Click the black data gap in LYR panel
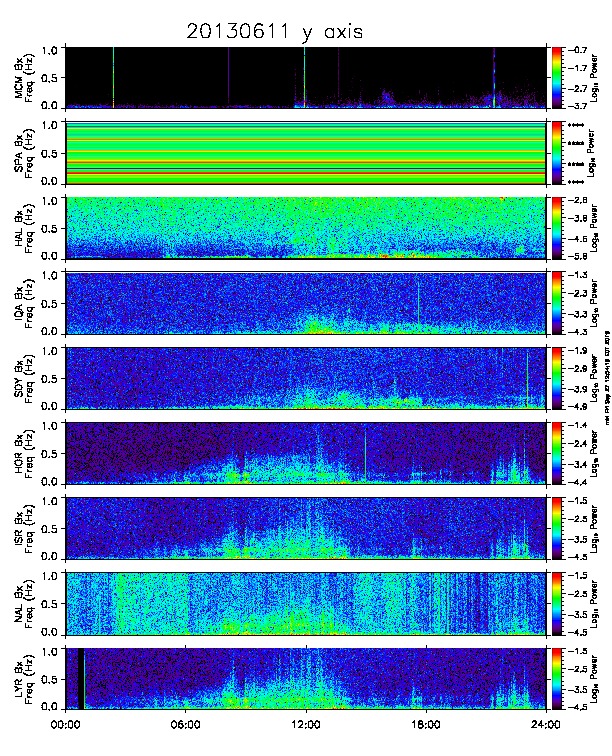This screenshot has height=756, width=612. click(x=81, y=679)
